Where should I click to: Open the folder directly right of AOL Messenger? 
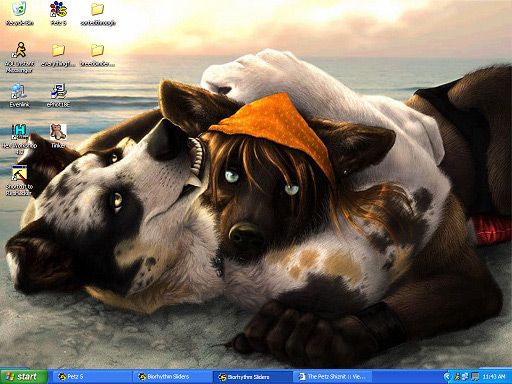coord(58,55)
